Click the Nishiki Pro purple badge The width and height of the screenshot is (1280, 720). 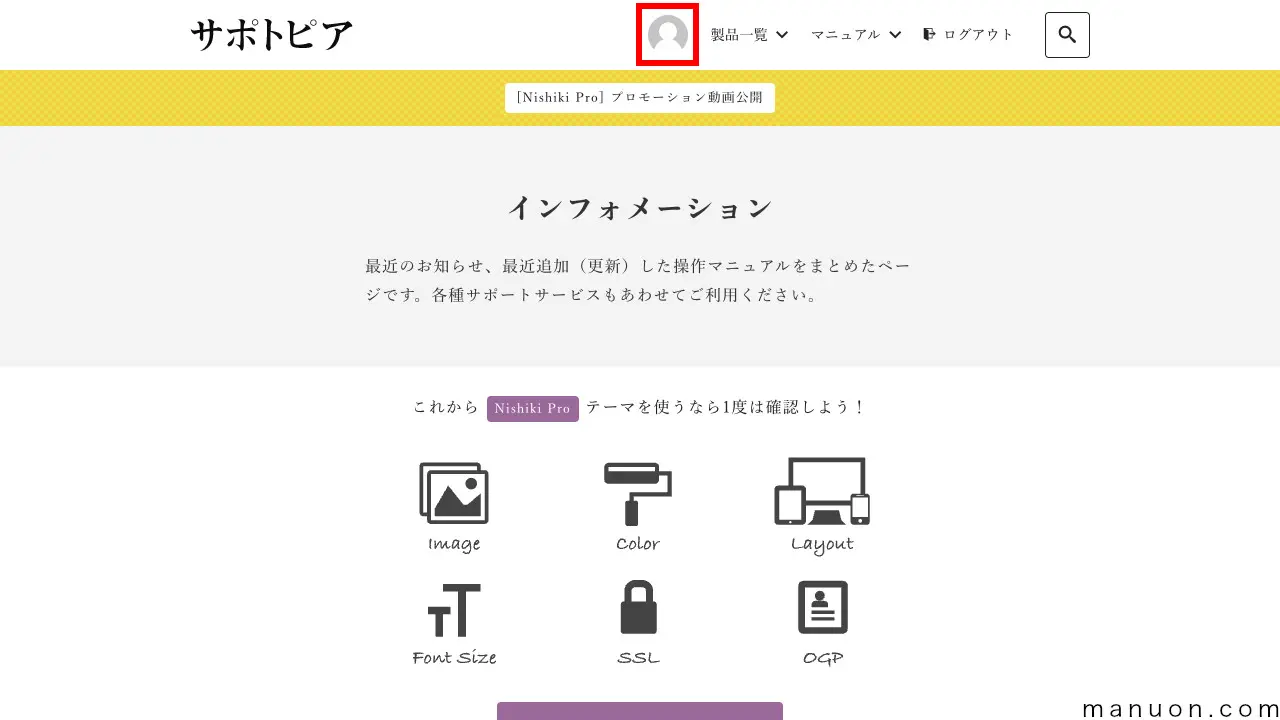pos(532,408)
